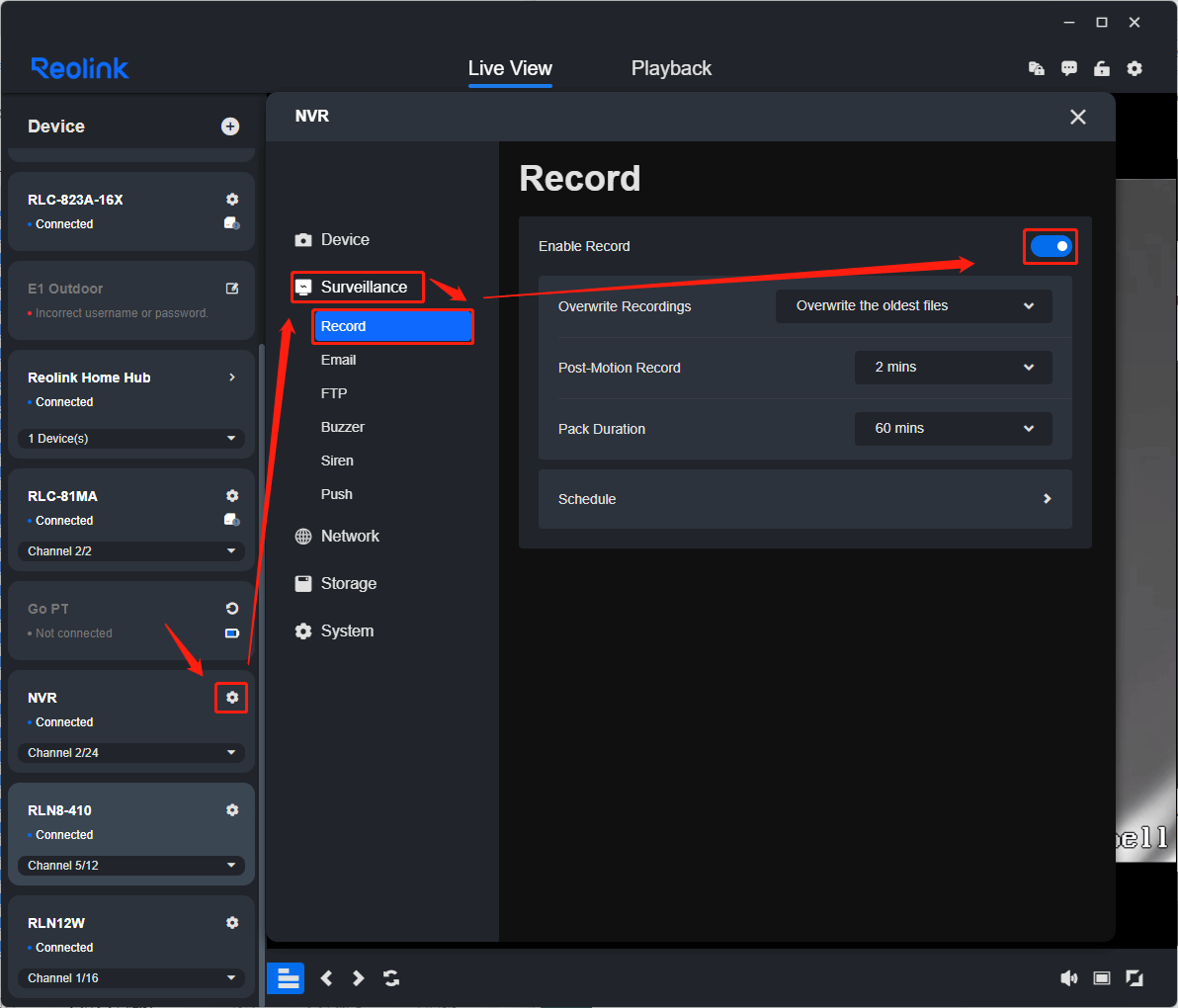Open the System section in NVR settings

[346, 630]
